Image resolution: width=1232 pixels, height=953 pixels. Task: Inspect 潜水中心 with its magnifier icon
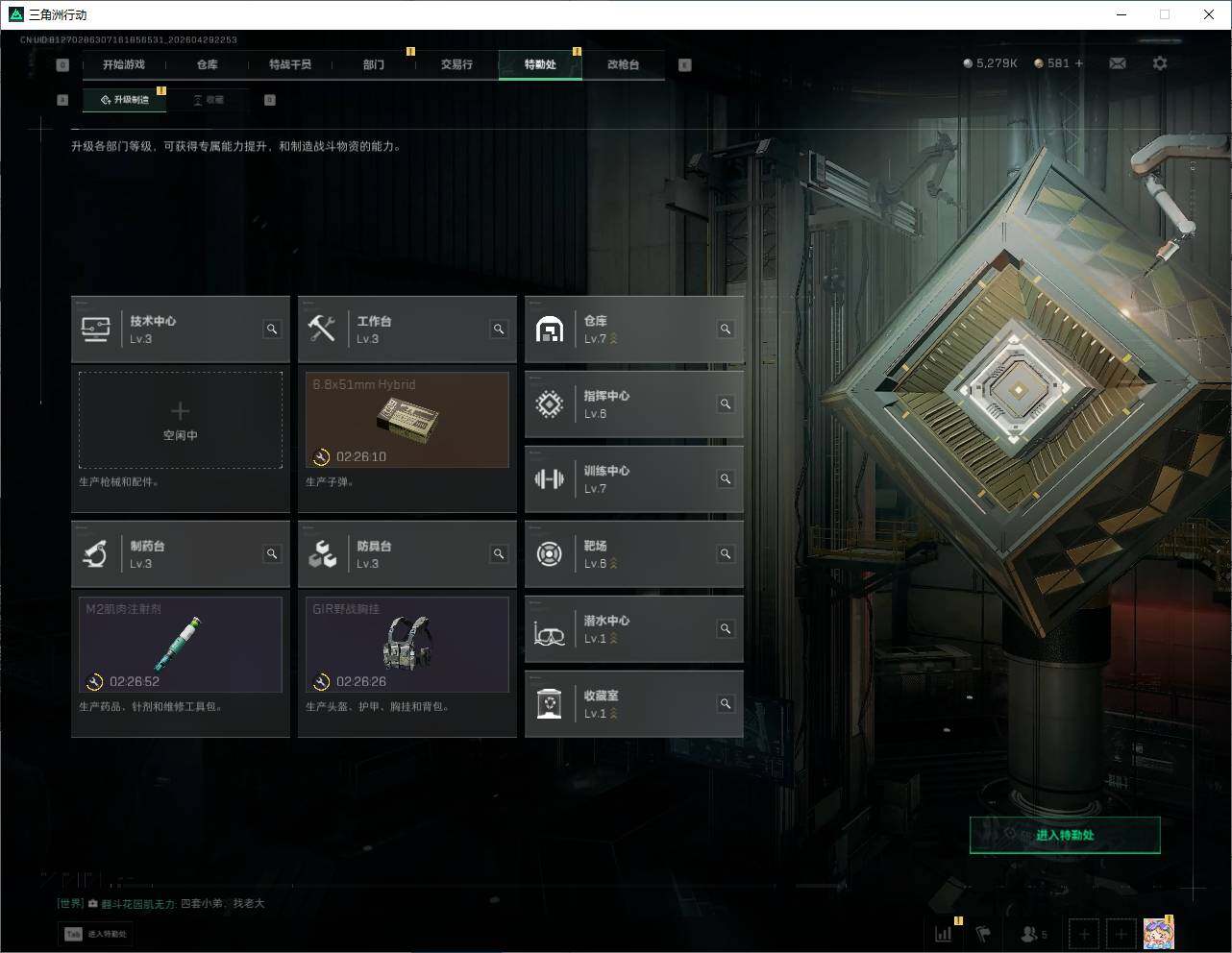click(x=726, y=629)
